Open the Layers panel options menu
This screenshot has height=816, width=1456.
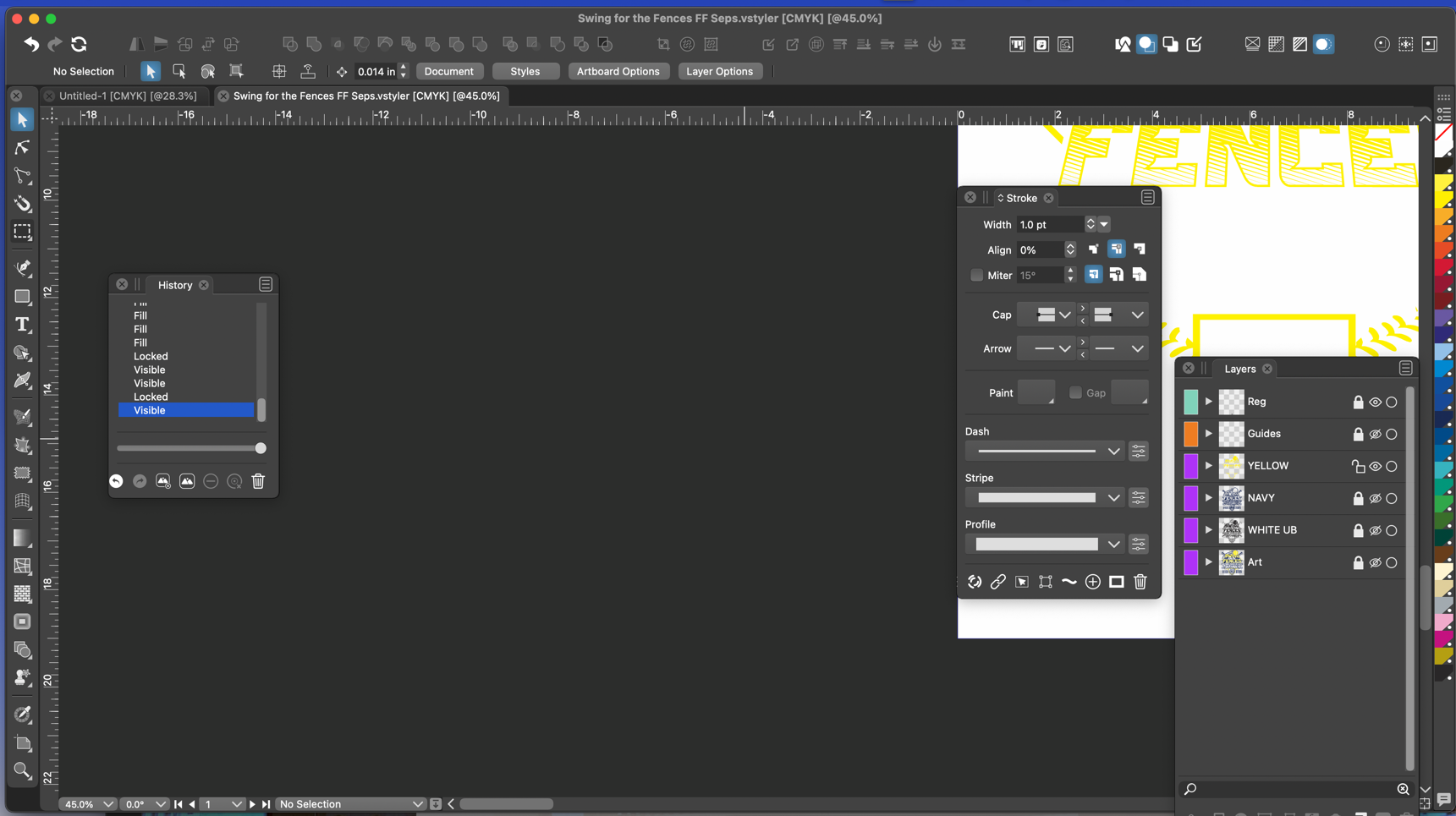pos(1405,369)
